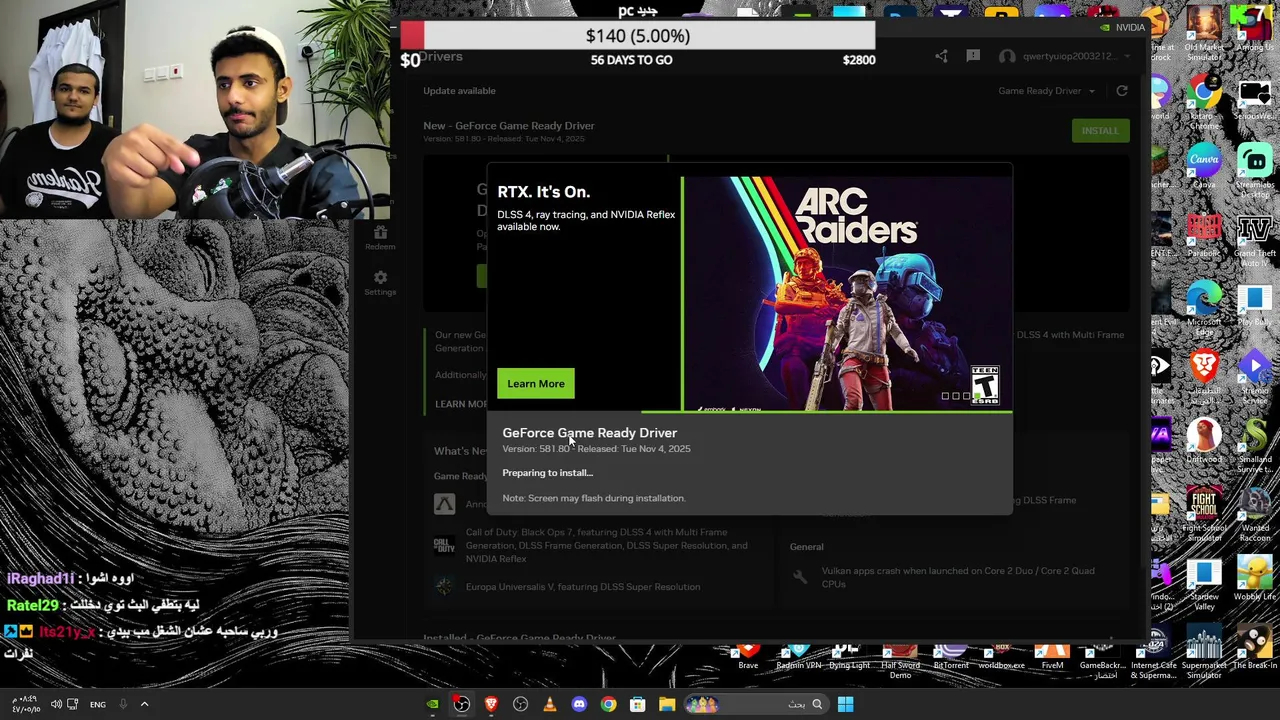1280x720 pixels.
Task: Open OBS Studio with red badge on taskbar
Action: (461, 704)
